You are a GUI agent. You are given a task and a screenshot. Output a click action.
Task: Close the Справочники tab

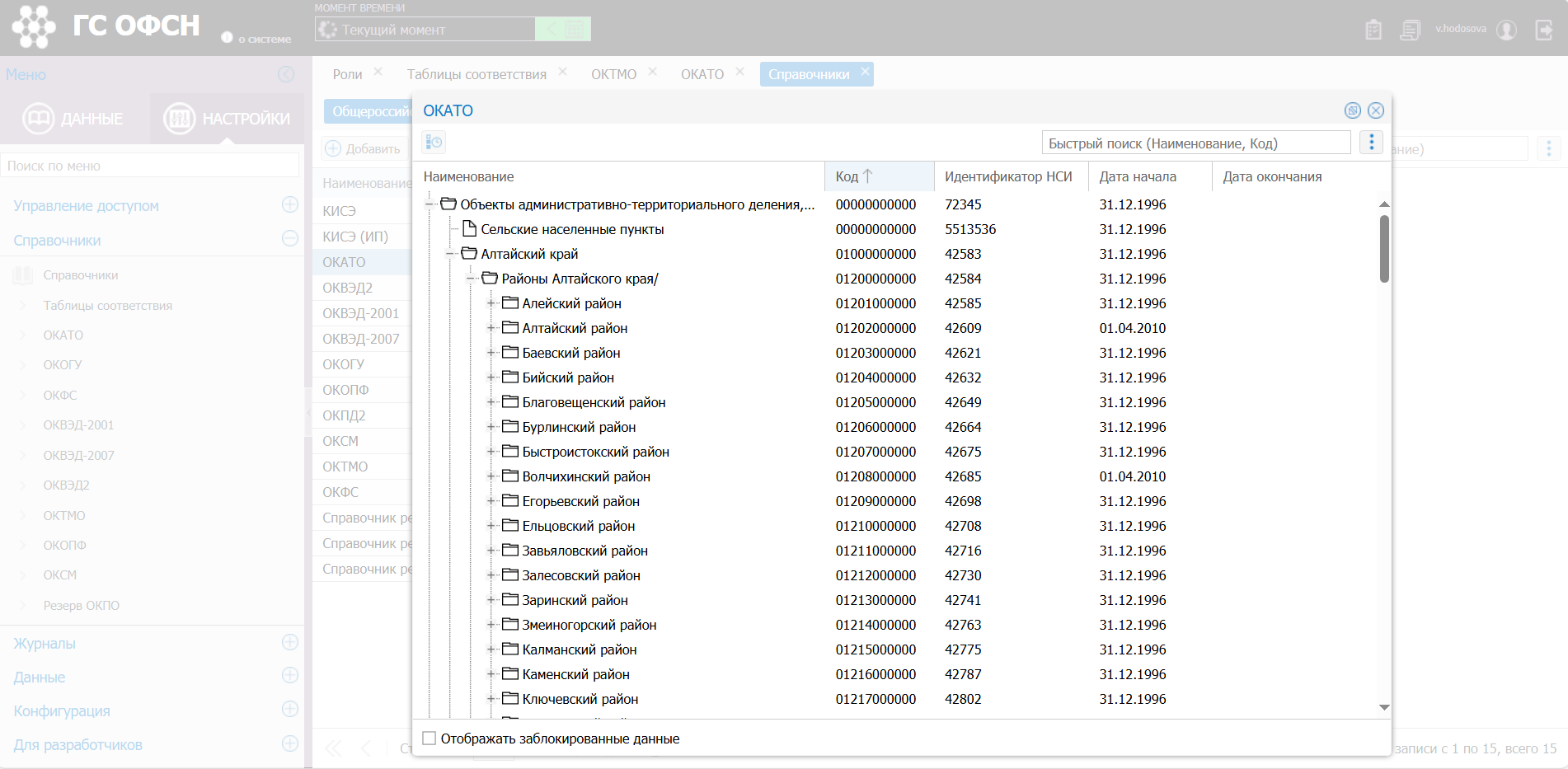point(865,72)
